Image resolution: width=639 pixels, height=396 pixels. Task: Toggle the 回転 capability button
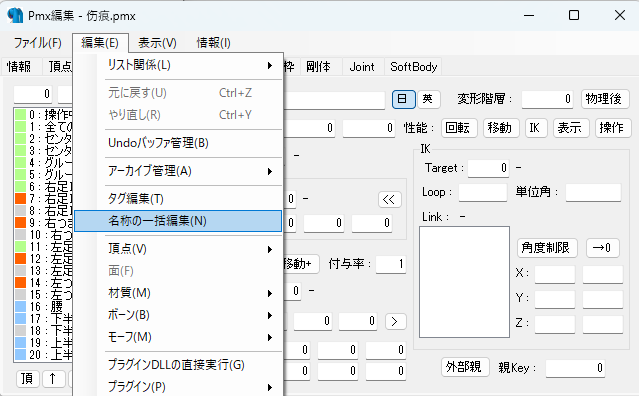459,128
